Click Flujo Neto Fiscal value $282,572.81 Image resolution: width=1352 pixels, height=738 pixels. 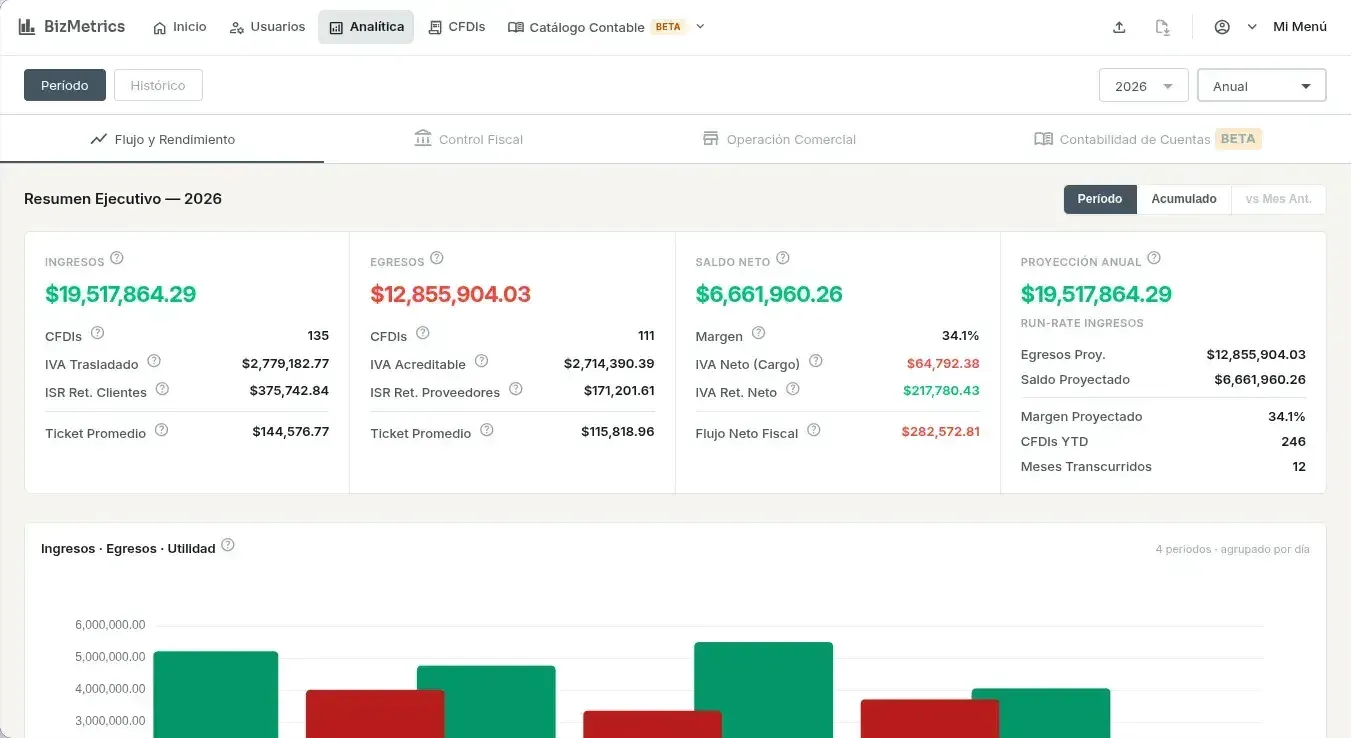click(x=940, y=432)
